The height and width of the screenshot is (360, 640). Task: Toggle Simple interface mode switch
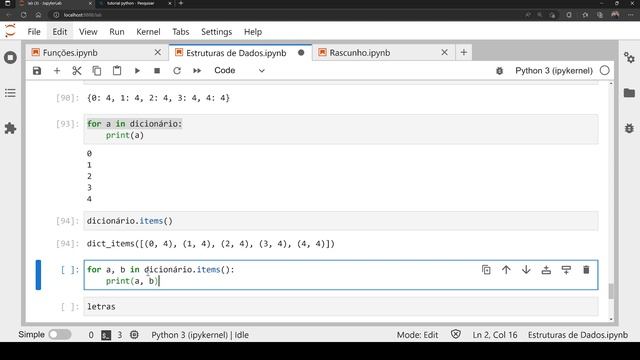click(x=60, y=335)
